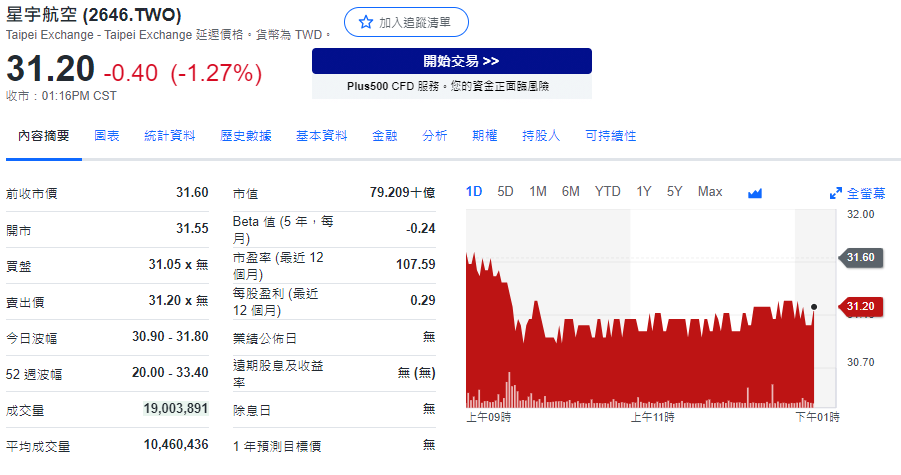Click the 32.00 chart y-axis label
This screenshot has height=475, width=901.
[x=860, y=214]
